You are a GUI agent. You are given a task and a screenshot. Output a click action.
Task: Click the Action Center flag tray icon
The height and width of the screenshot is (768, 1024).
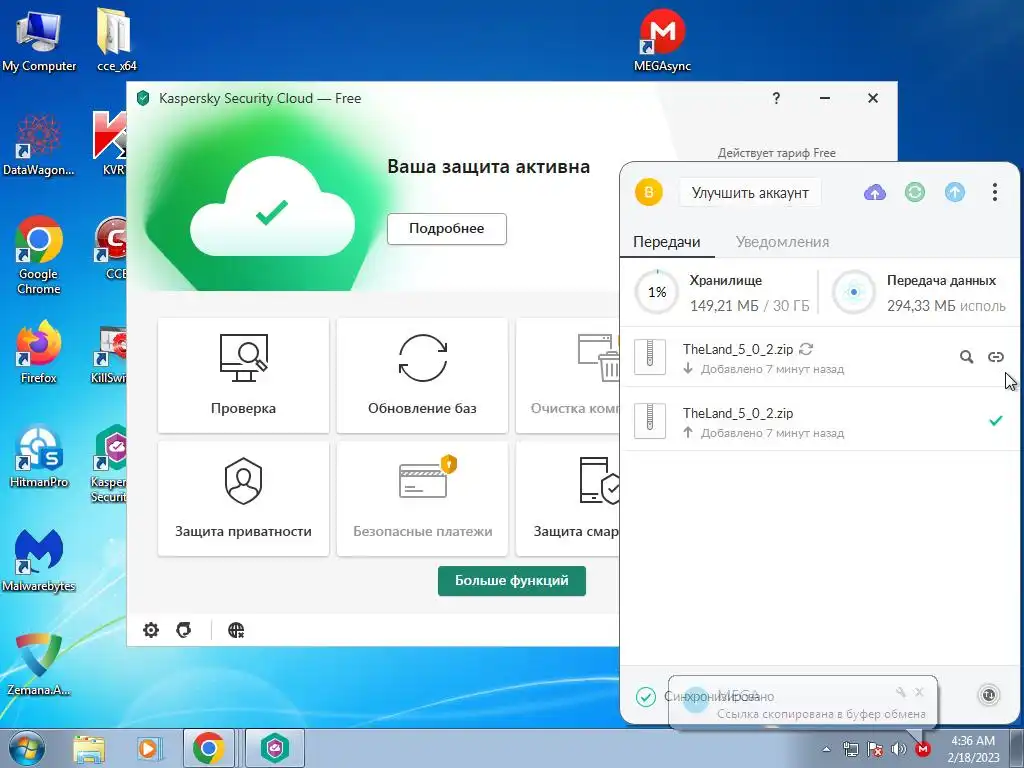pos(874,749)
